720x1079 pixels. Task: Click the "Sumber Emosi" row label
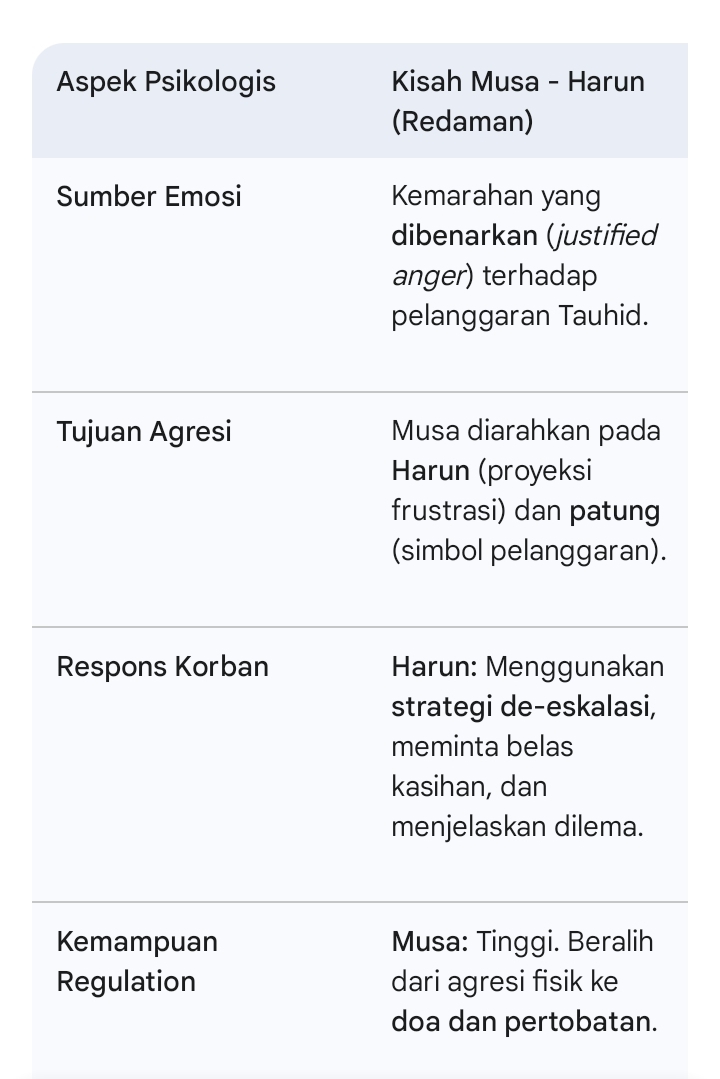coord(149,196)
